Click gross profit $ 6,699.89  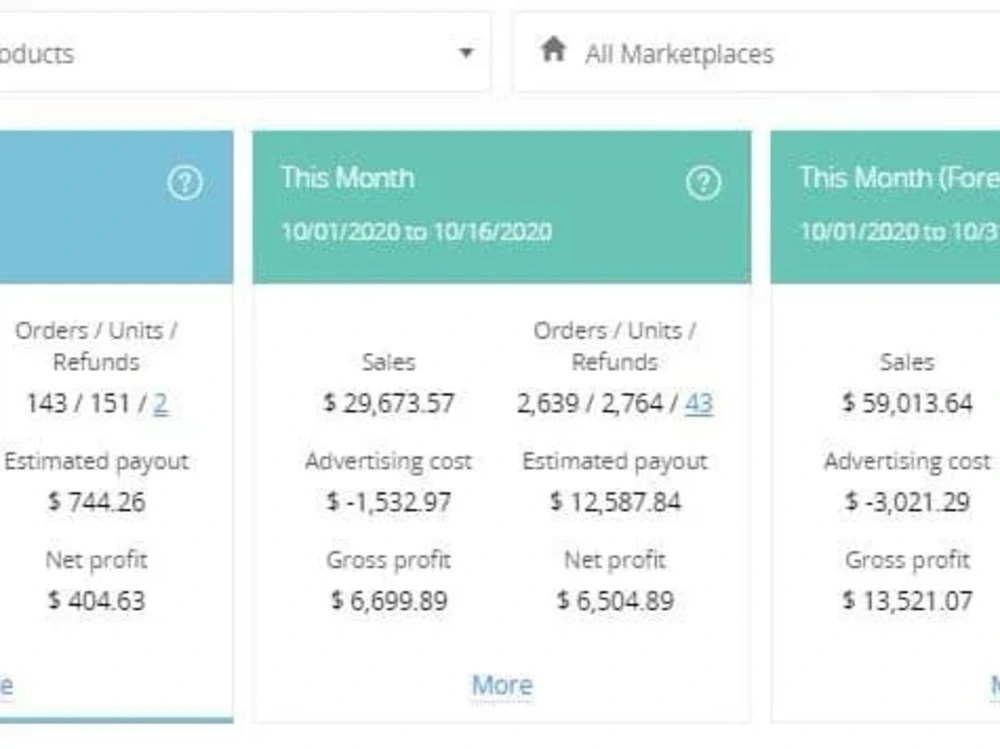tap(388, 601)
